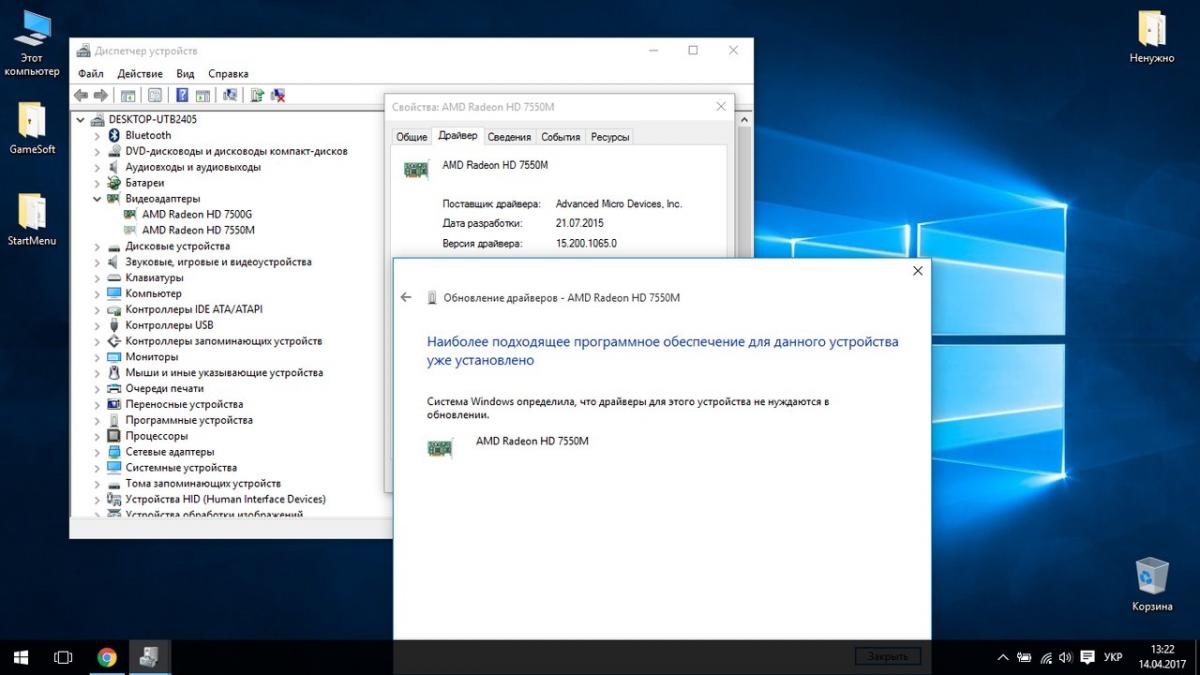Open Google Chrome from the taskbar
Screen dimensions: 1200x675
point(107,657)
